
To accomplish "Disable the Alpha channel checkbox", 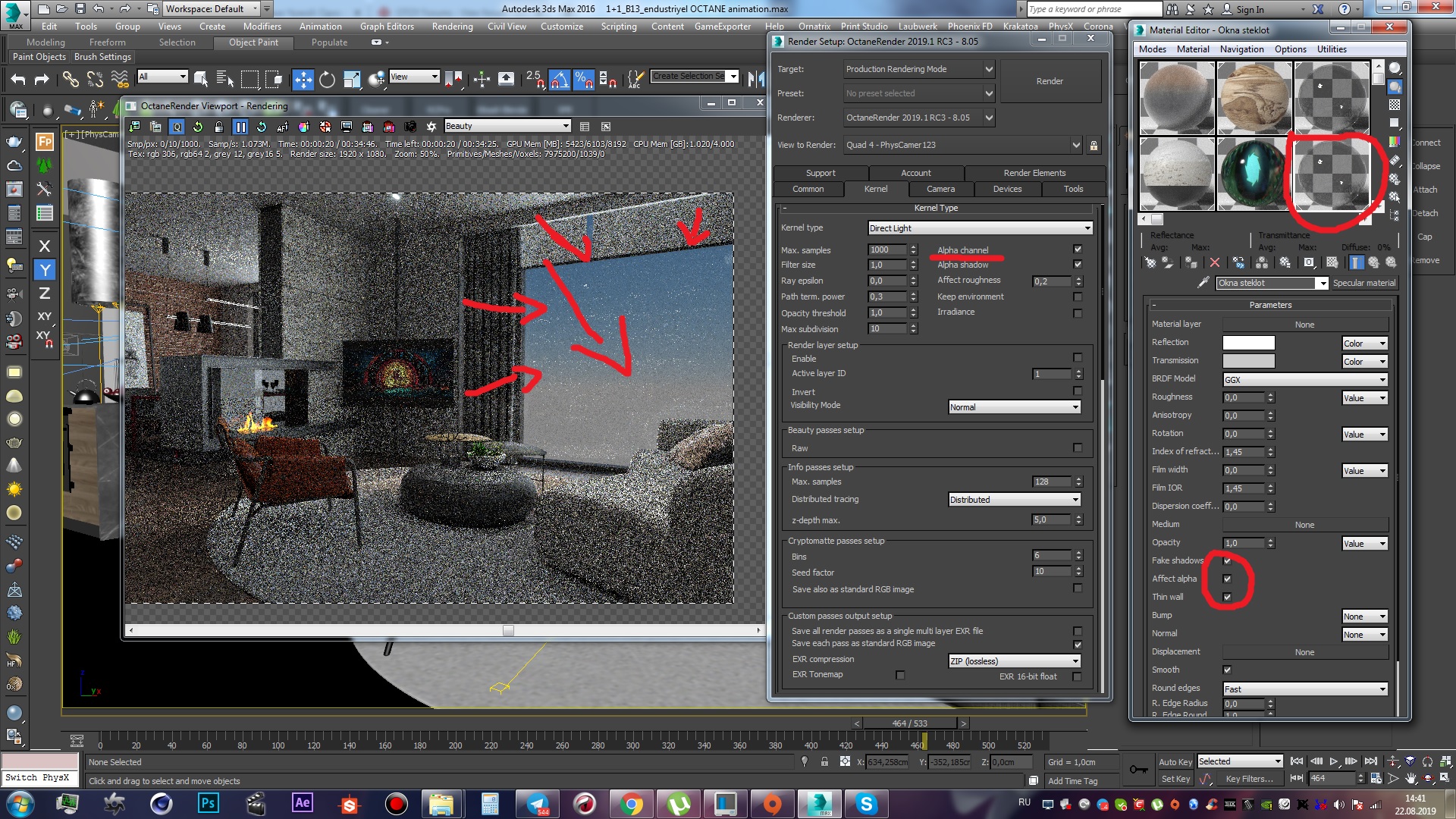I will [1078, 249].
